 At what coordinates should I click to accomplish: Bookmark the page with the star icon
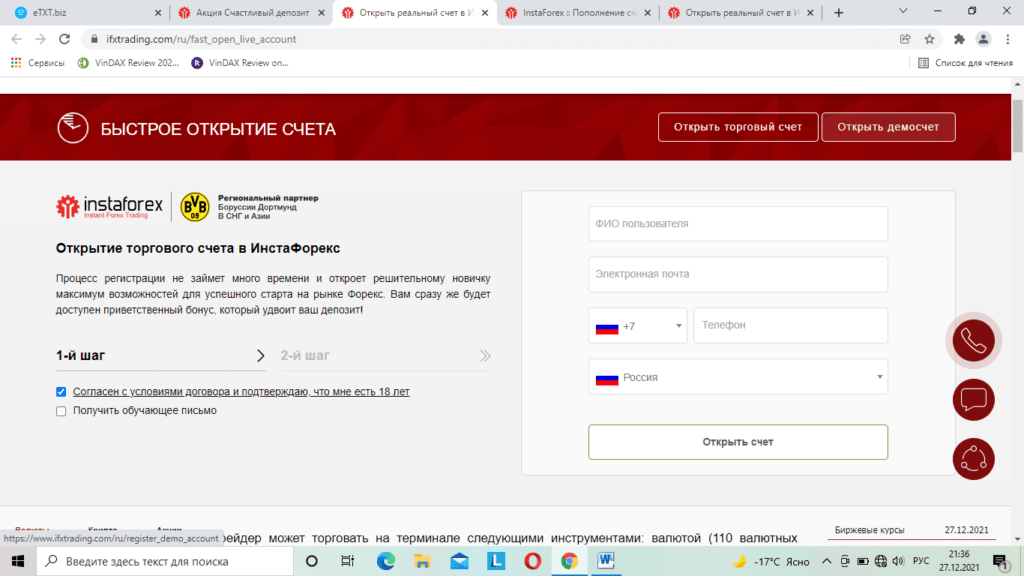(x=930, y=37)
